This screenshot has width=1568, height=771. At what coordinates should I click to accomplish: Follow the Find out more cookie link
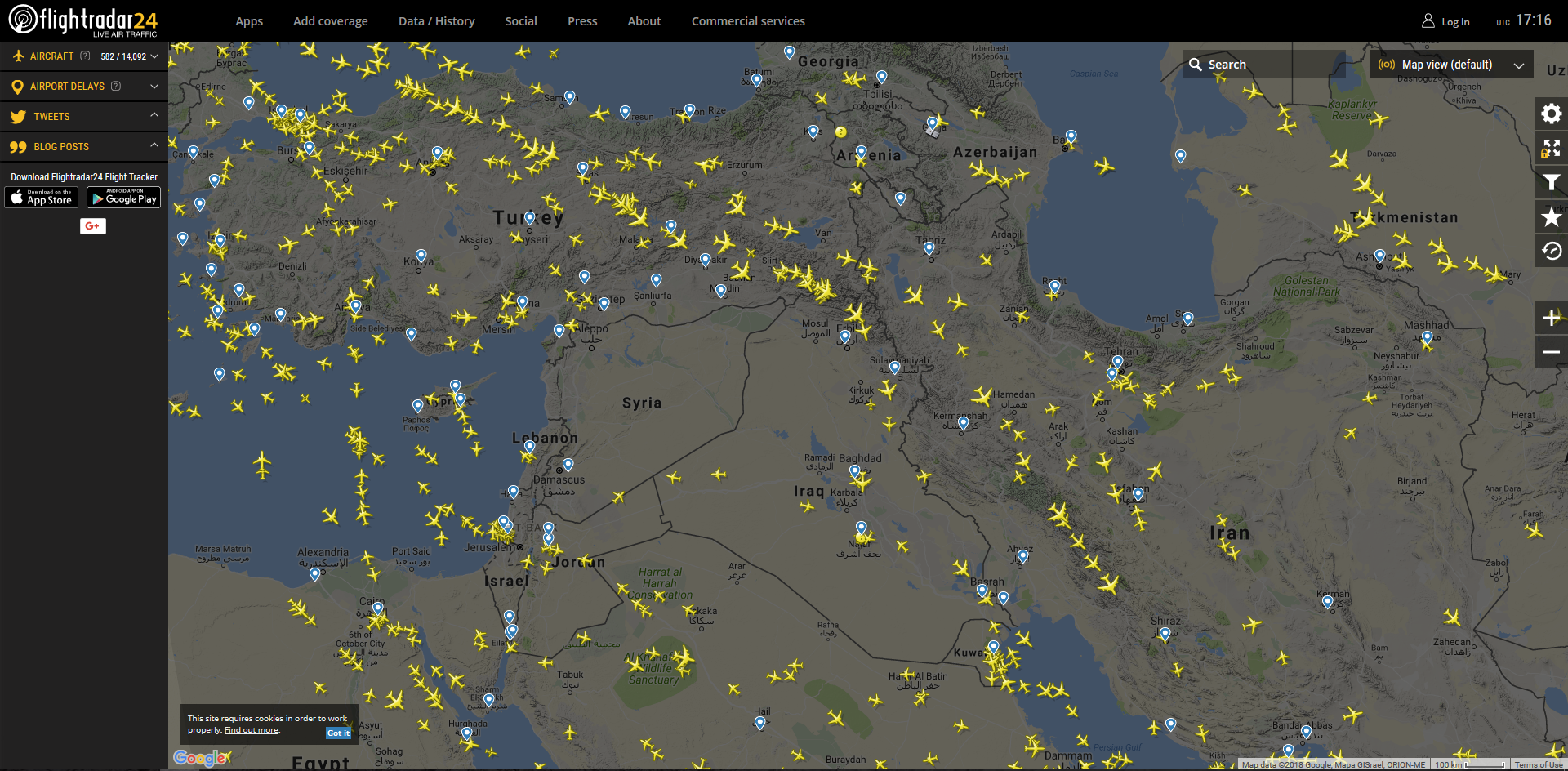(x=252, y=730)
